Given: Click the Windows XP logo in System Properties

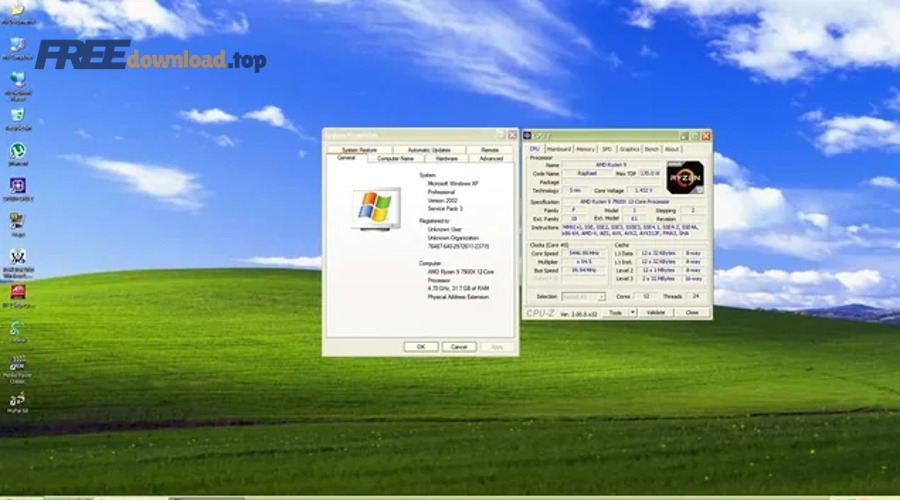Looking at the screenshot, I should (x=376, y=208).
